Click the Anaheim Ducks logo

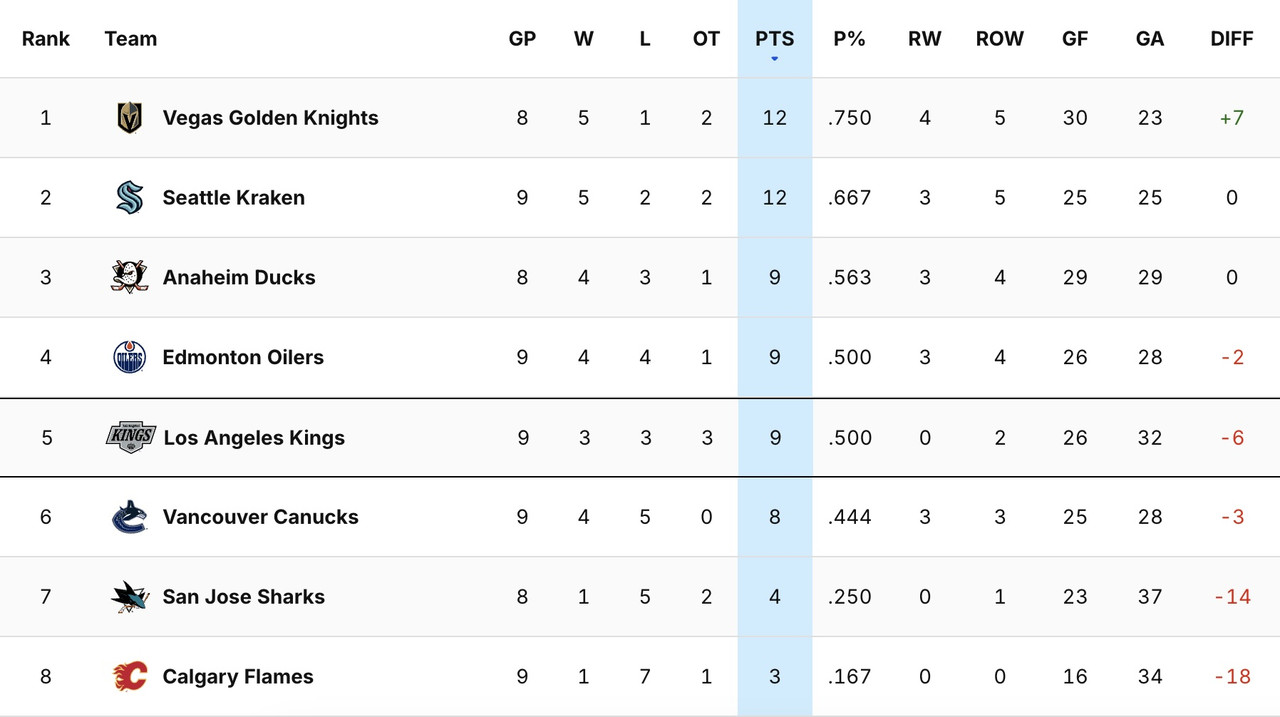click(x=129, y=277)
